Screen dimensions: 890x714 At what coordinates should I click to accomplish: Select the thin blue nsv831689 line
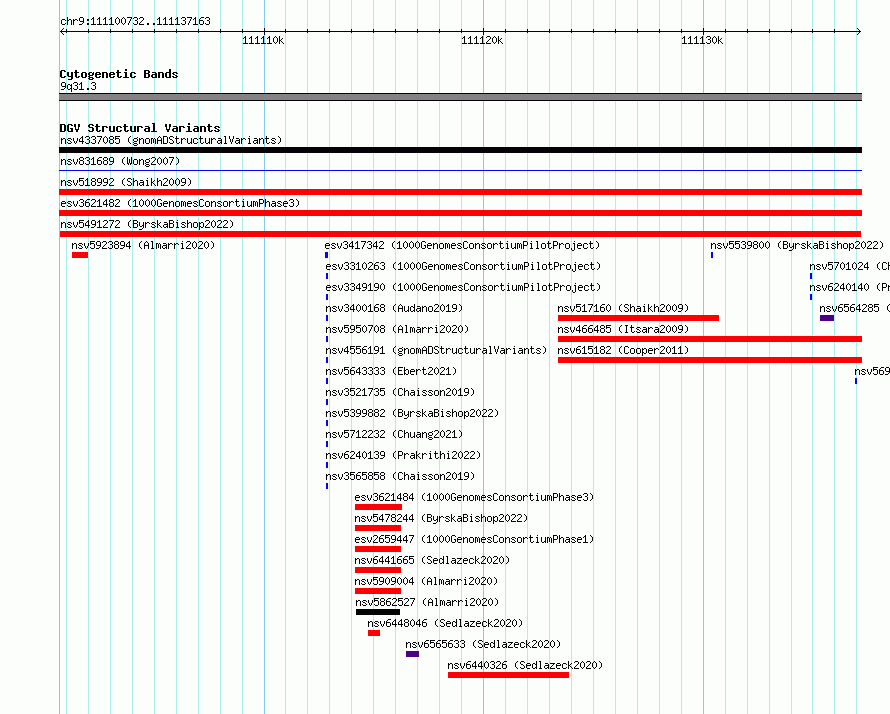coord(460,170)
